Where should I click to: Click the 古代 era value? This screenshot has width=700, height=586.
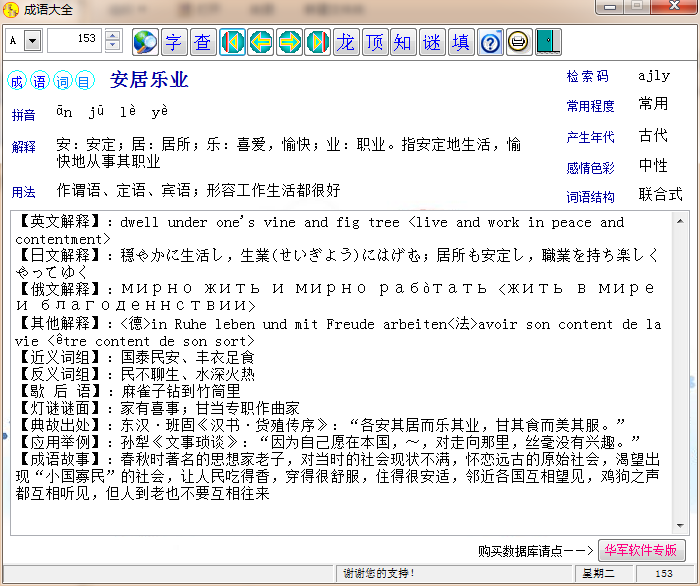[653, 135]
